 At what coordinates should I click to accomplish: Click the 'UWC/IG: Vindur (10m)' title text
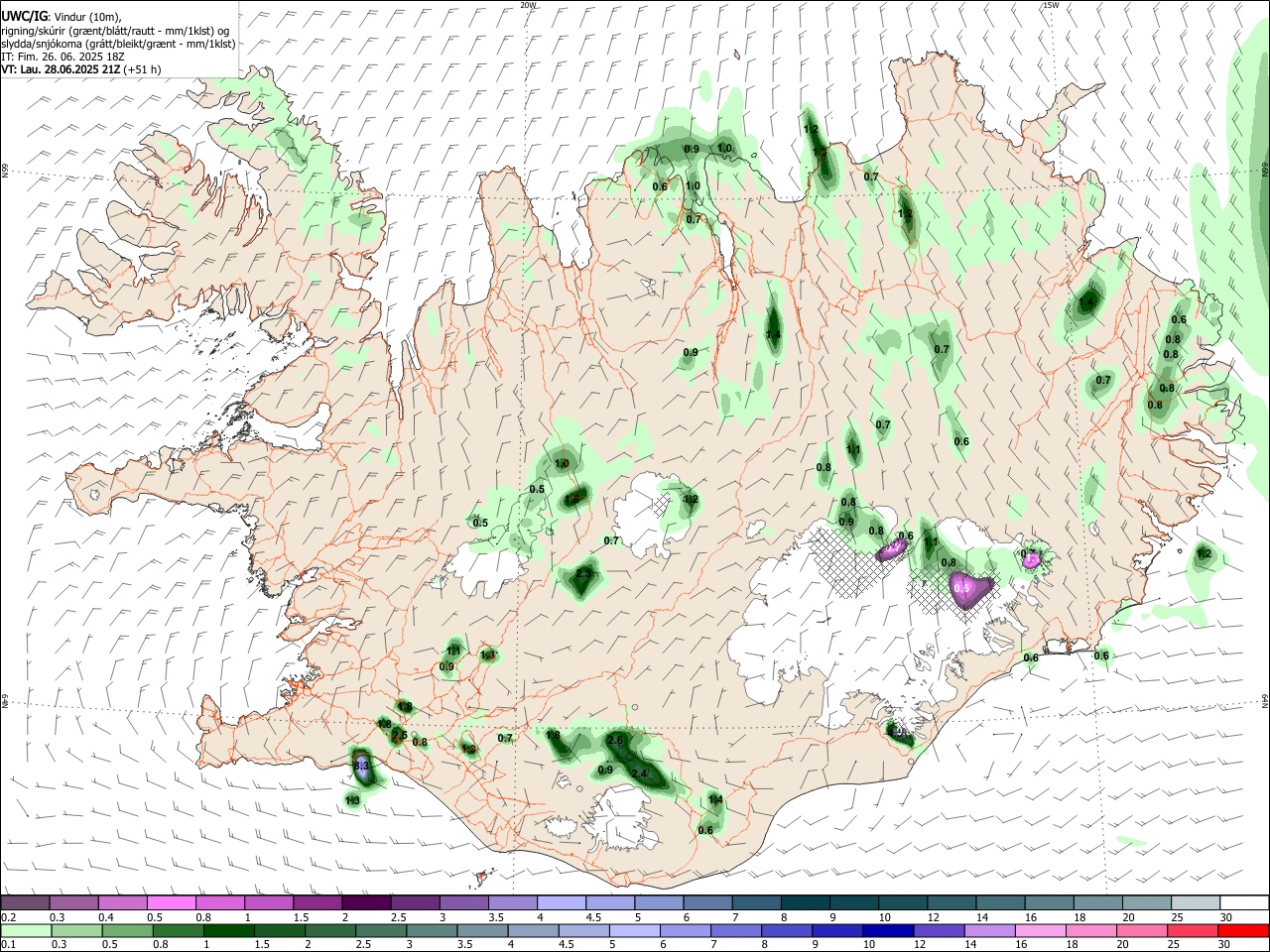click(x=62, y=17)
